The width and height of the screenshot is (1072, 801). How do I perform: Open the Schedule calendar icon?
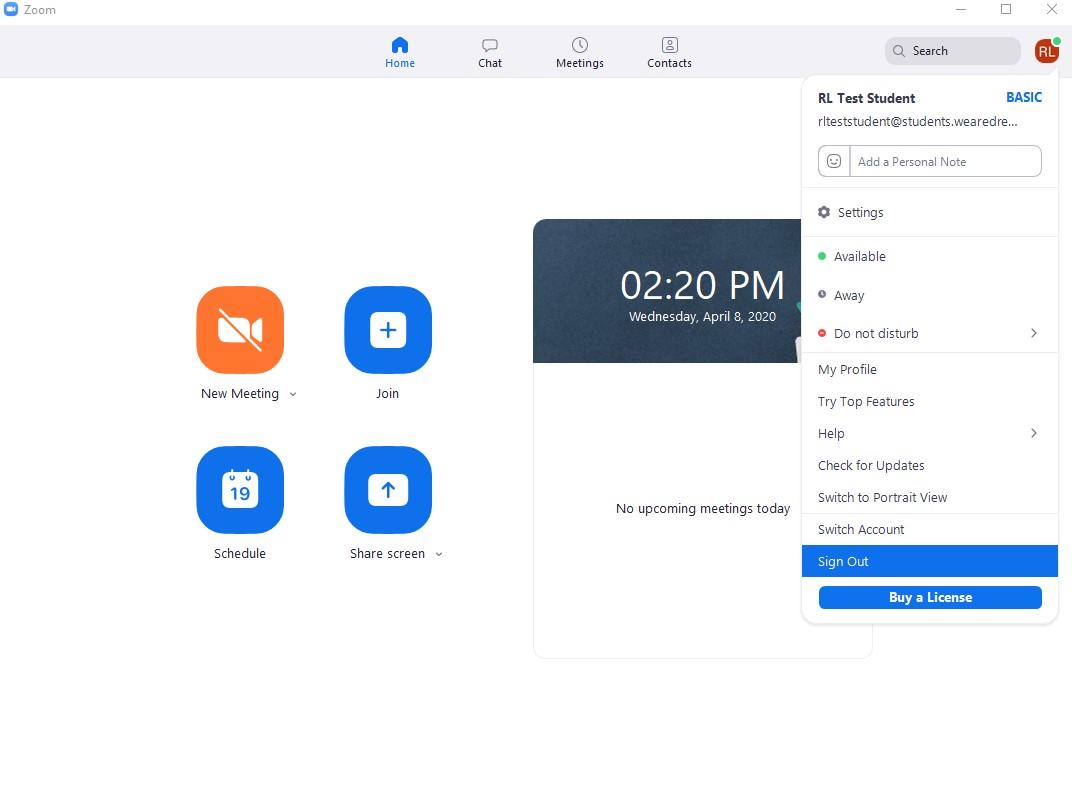[x=240, y=489]
